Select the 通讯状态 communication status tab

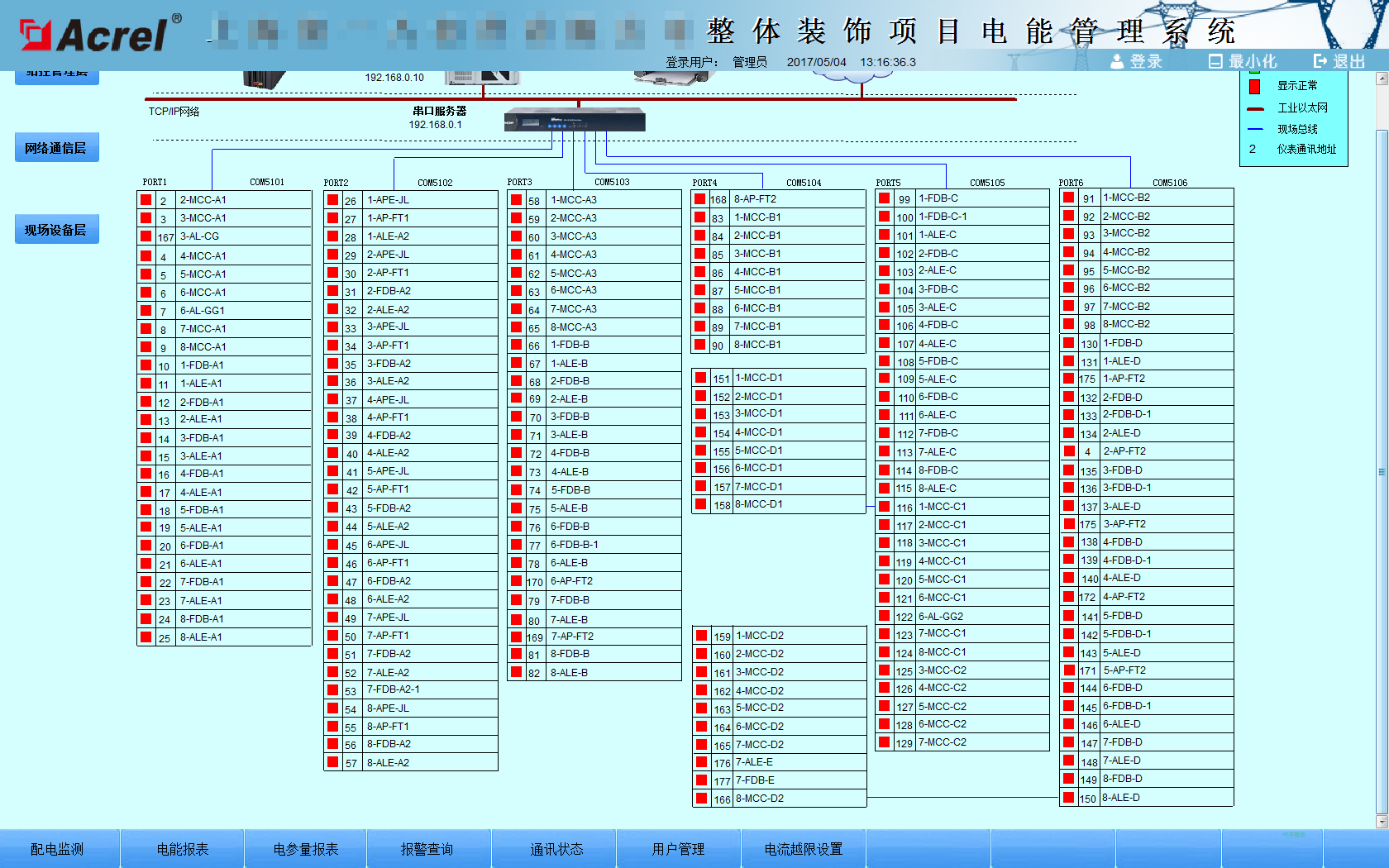[x=556, y=849]
